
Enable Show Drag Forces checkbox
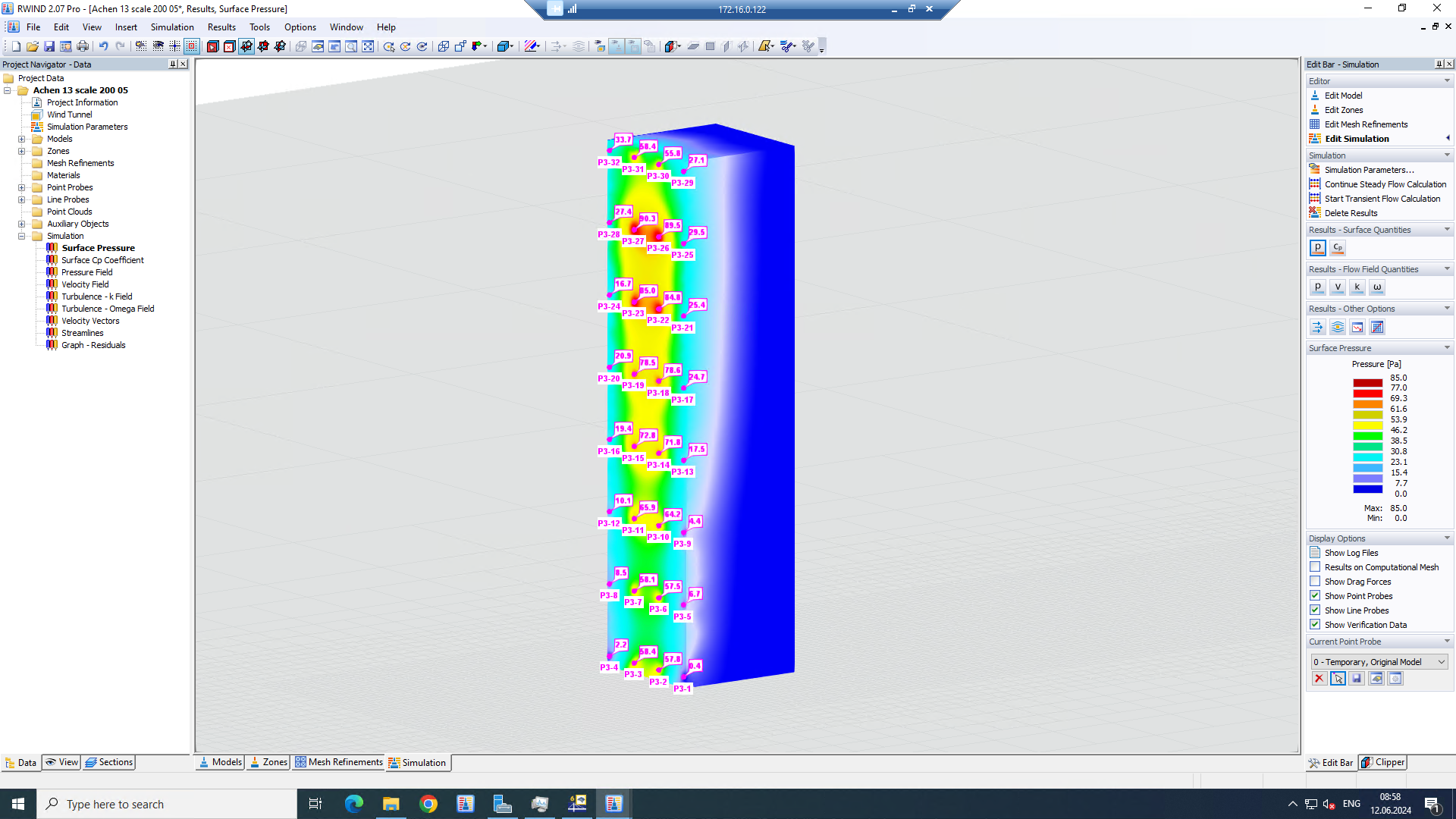click(x=1315, y=582)
